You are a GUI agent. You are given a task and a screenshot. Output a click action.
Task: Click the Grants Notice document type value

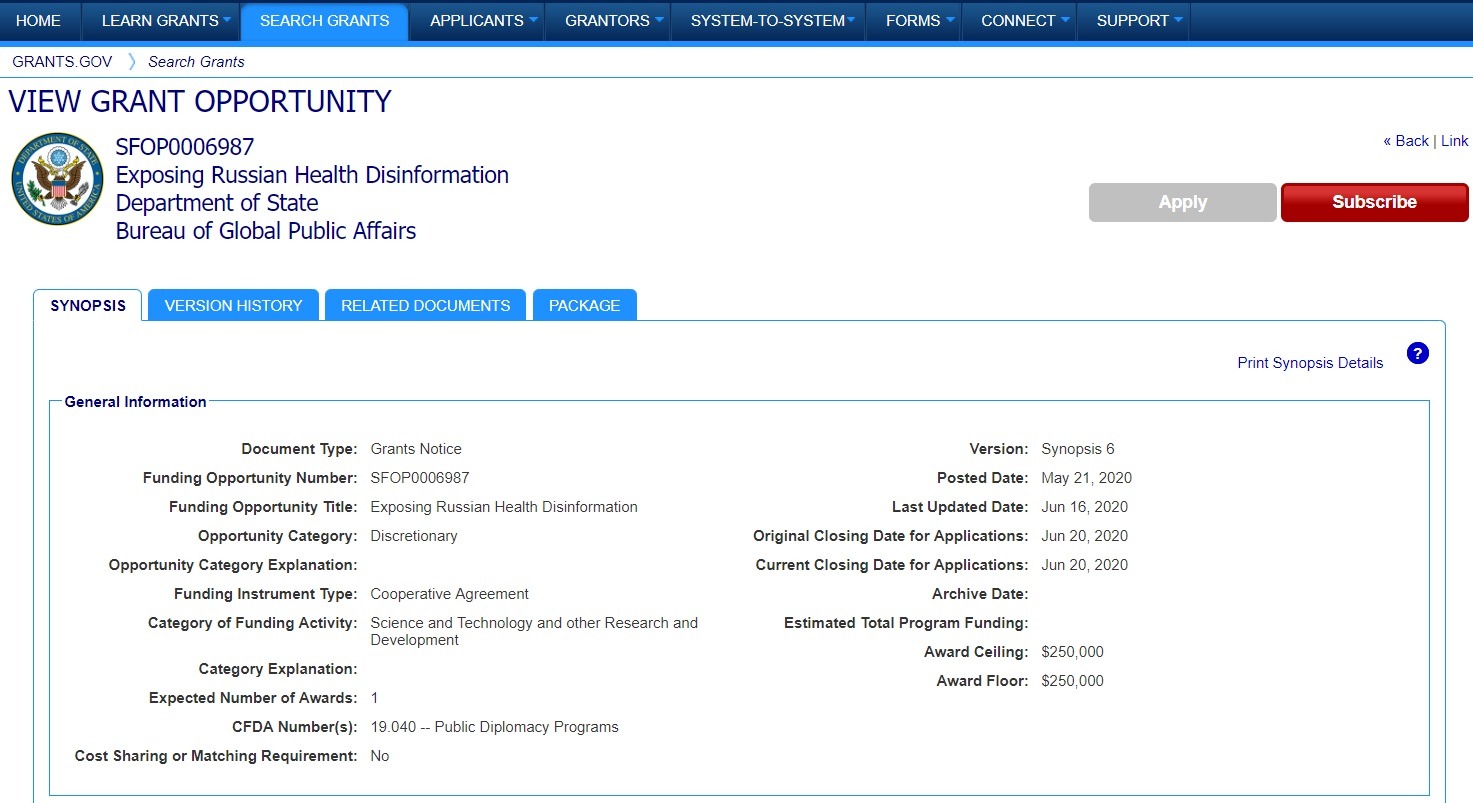point(416,449)
